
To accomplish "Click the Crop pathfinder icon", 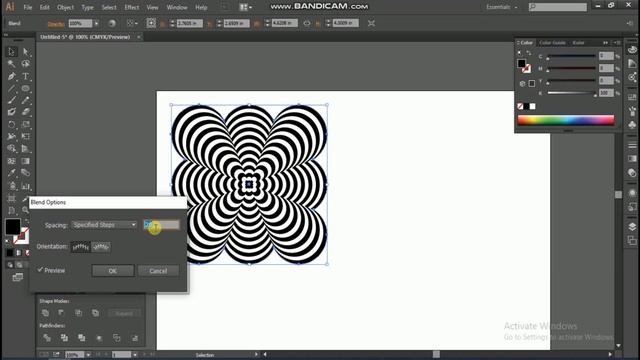I will coord(99,338).
